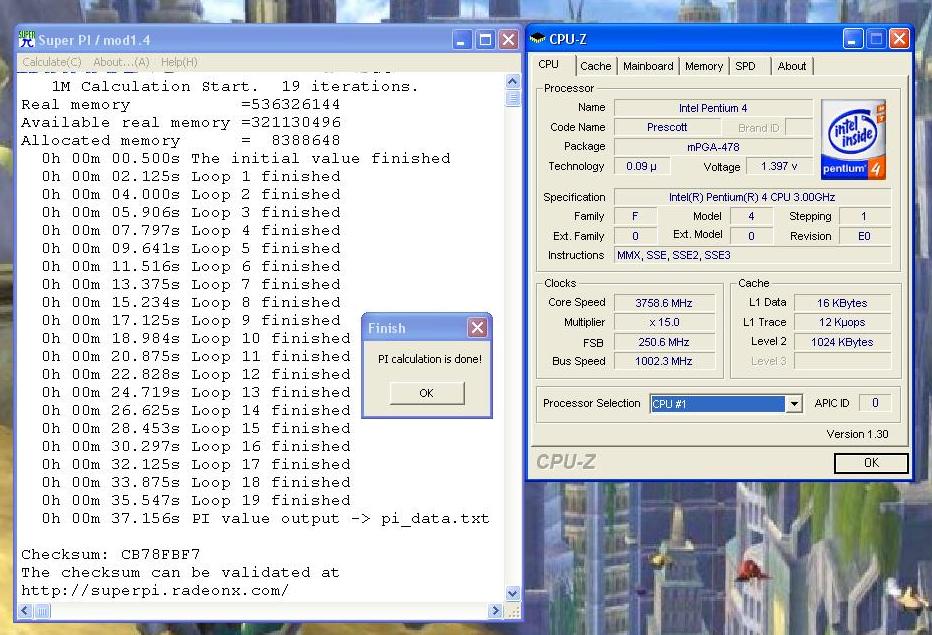Click the Version 1.30 label
The height and width of the screenshot is (635, 932).
pos(857,434)
